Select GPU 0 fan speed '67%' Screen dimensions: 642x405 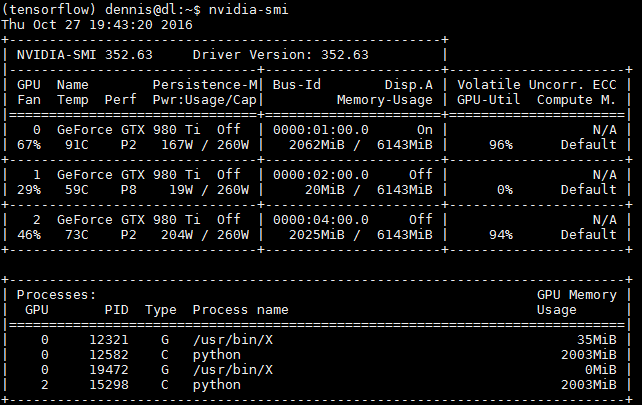click(29, 145)
